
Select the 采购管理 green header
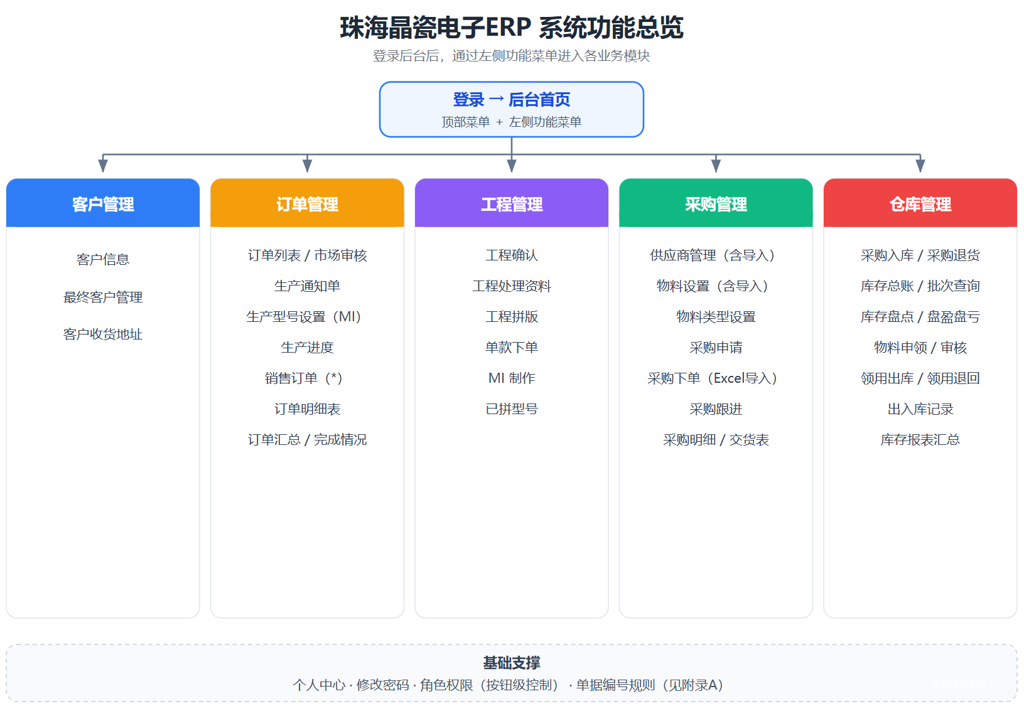point(716,203)
